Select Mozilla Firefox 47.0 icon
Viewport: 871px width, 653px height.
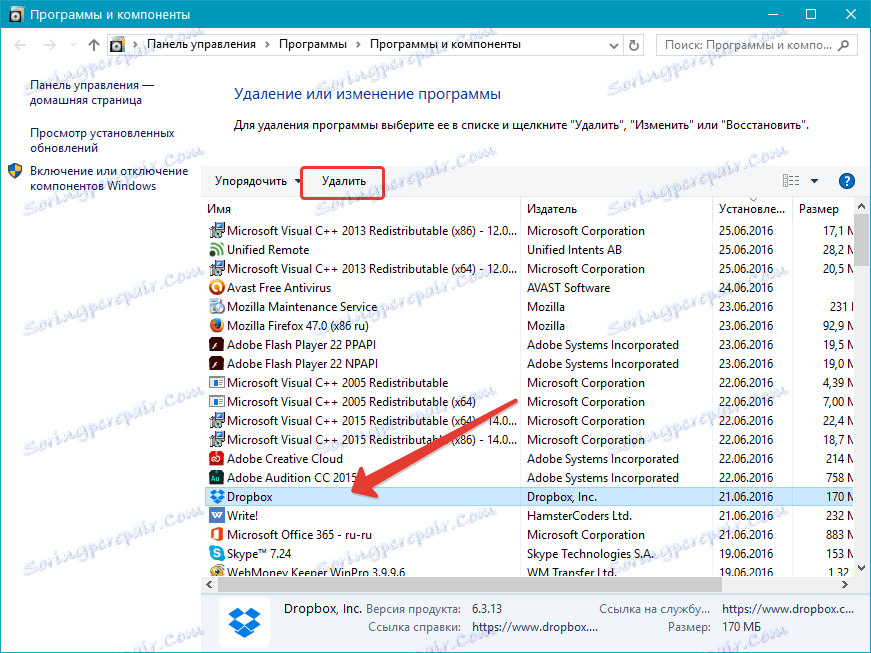[x=216, y=325]
